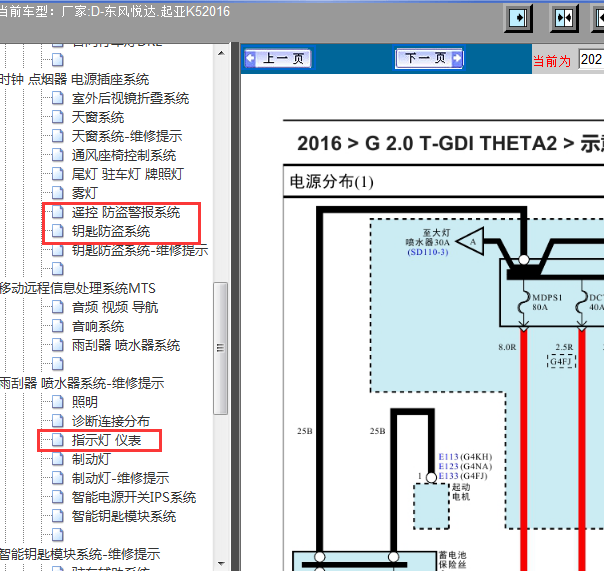Click the page icon beside 雨刮器 喷水器系统

pos(58,345)
